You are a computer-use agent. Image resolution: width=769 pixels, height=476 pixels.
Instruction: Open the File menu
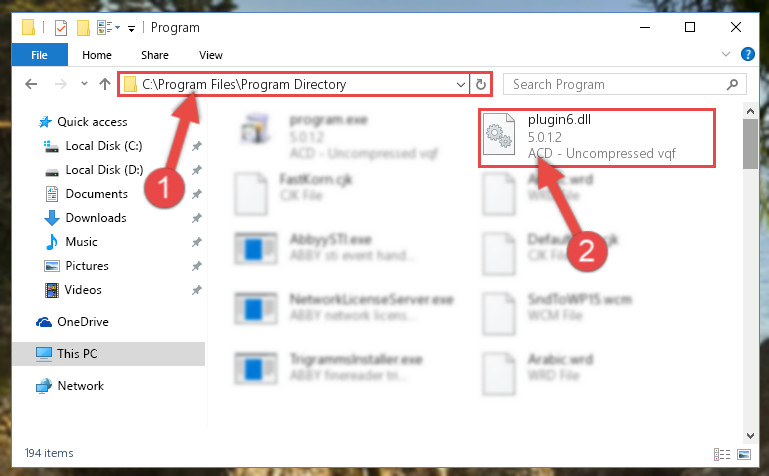[x=39, y=55]
